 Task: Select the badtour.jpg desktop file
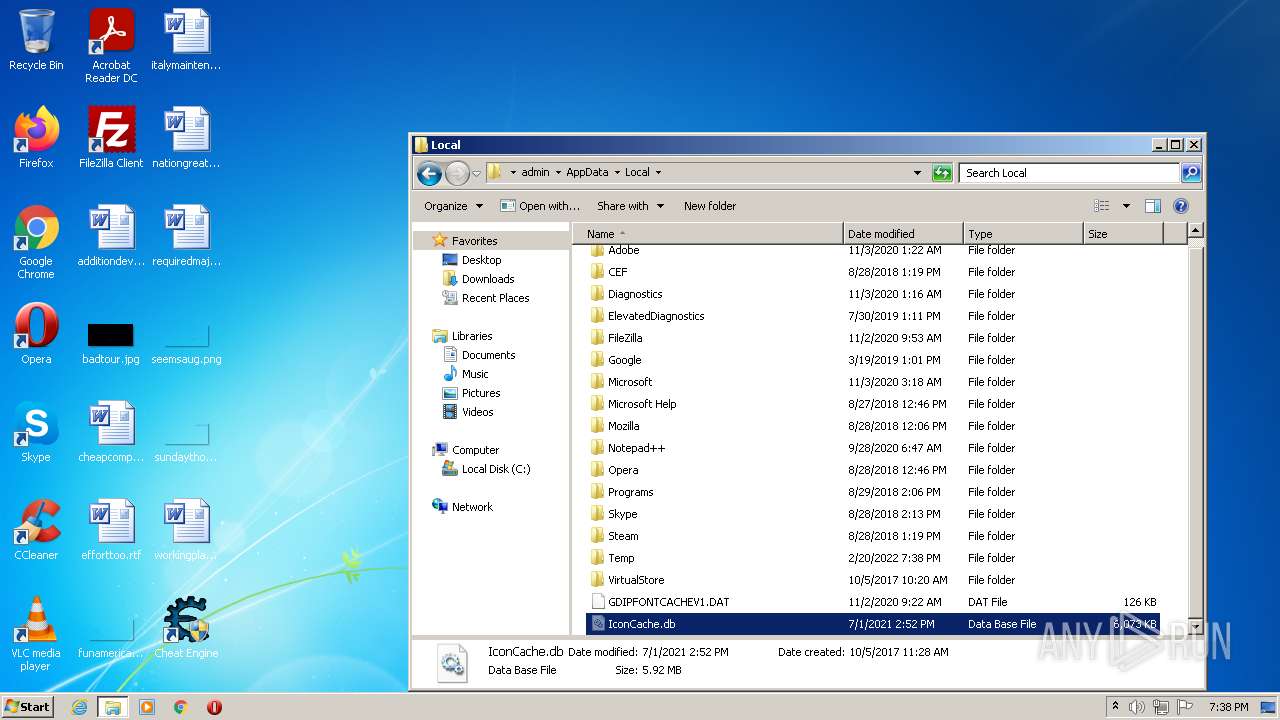(x=111, y=344)
